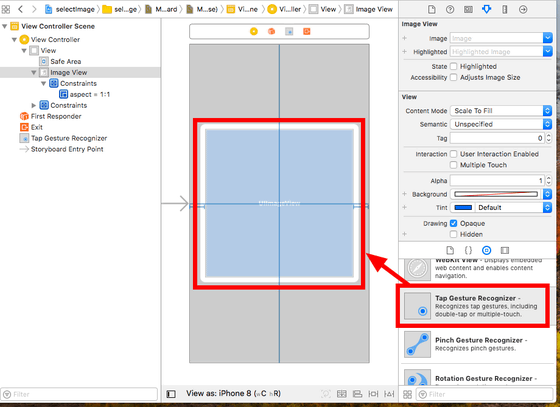The width and height of the screenshot is (560, 407).
Task: Go forward in editor history
Action: [x=34, y=9]
